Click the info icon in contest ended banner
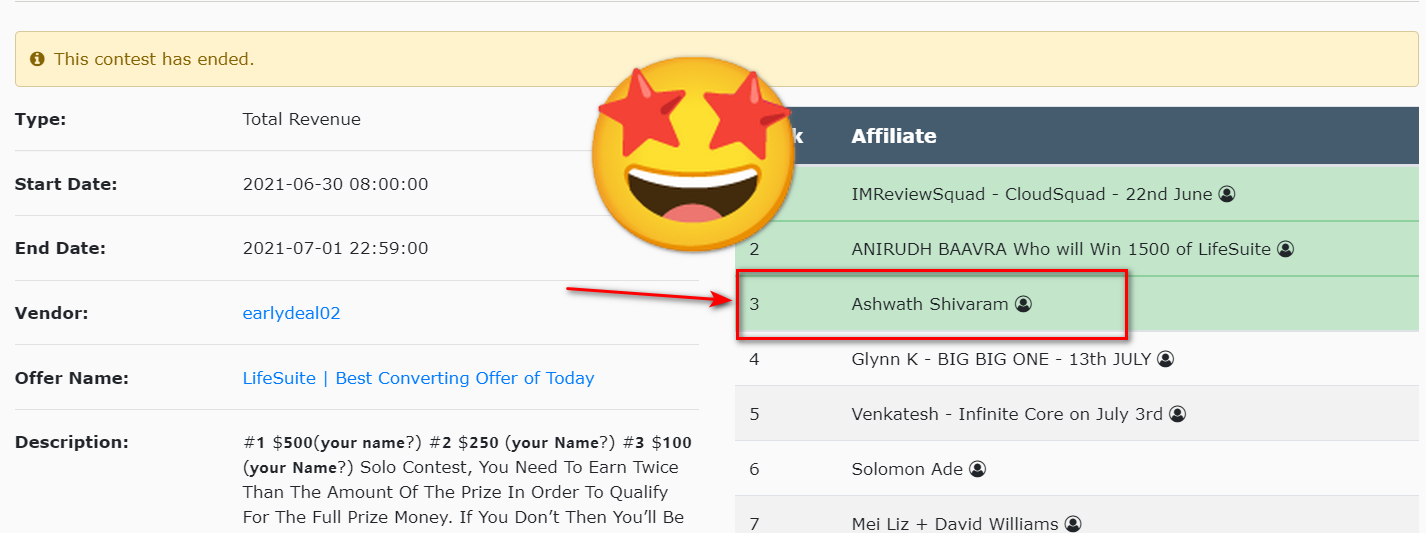Viewport: 1426px width, 533px height. pyautogui.click(x=37, y=59)
